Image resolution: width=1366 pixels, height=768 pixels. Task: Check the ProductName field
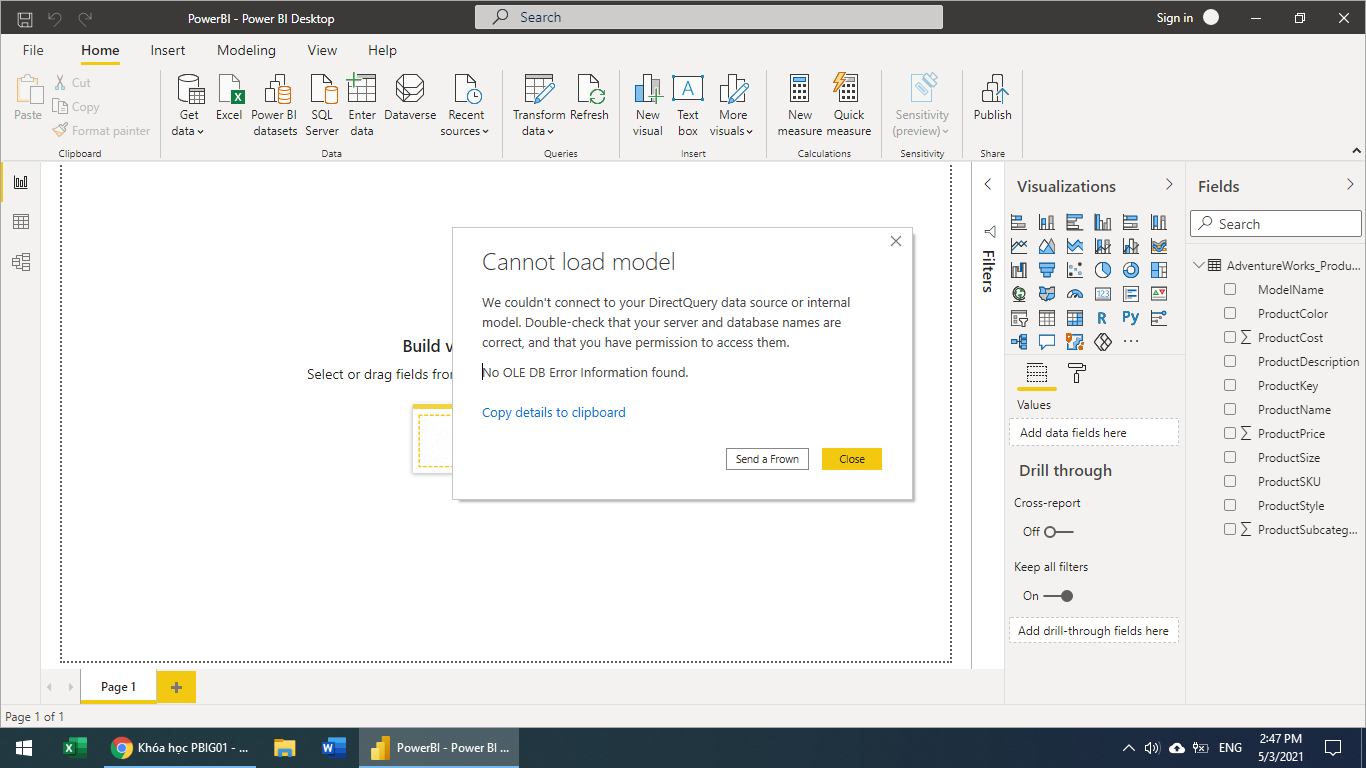coord(1230,409)
